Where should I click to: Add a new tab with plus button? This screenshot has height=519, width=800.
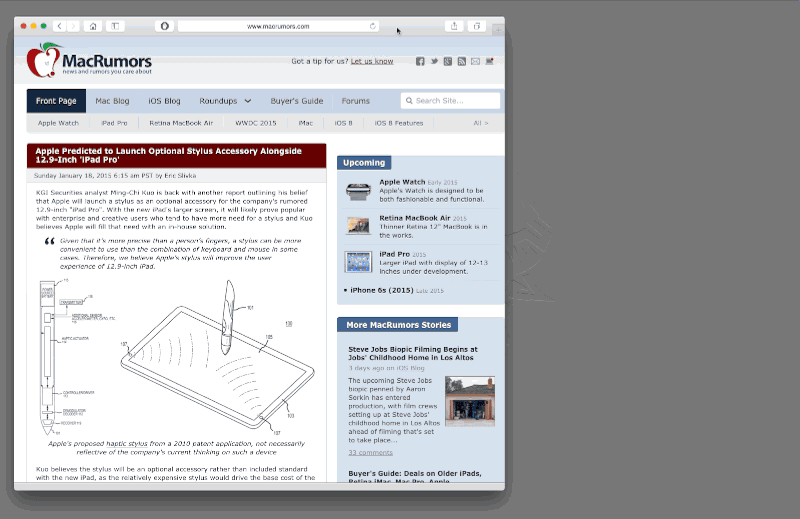pyautogui.click(x=498, y=30)
